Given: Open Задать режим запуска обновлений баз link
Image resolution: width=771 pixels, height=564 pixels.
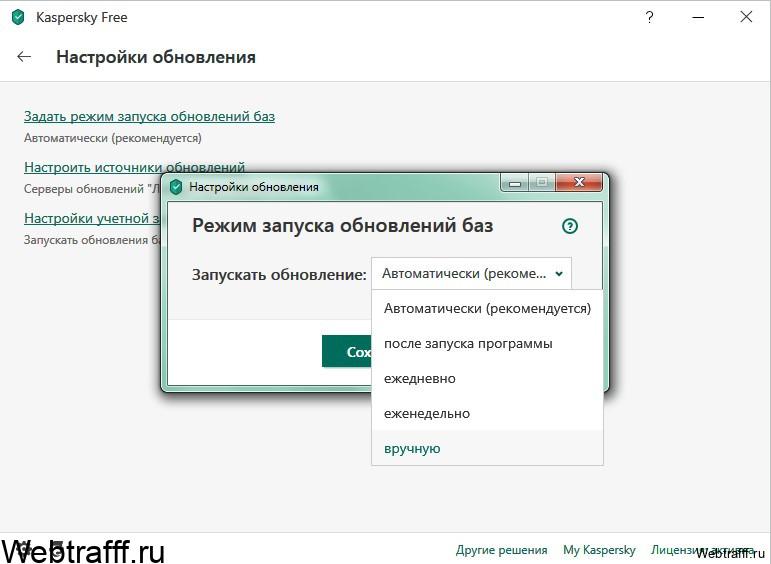Looking at the screenshot, I should [x=149, y=117].
